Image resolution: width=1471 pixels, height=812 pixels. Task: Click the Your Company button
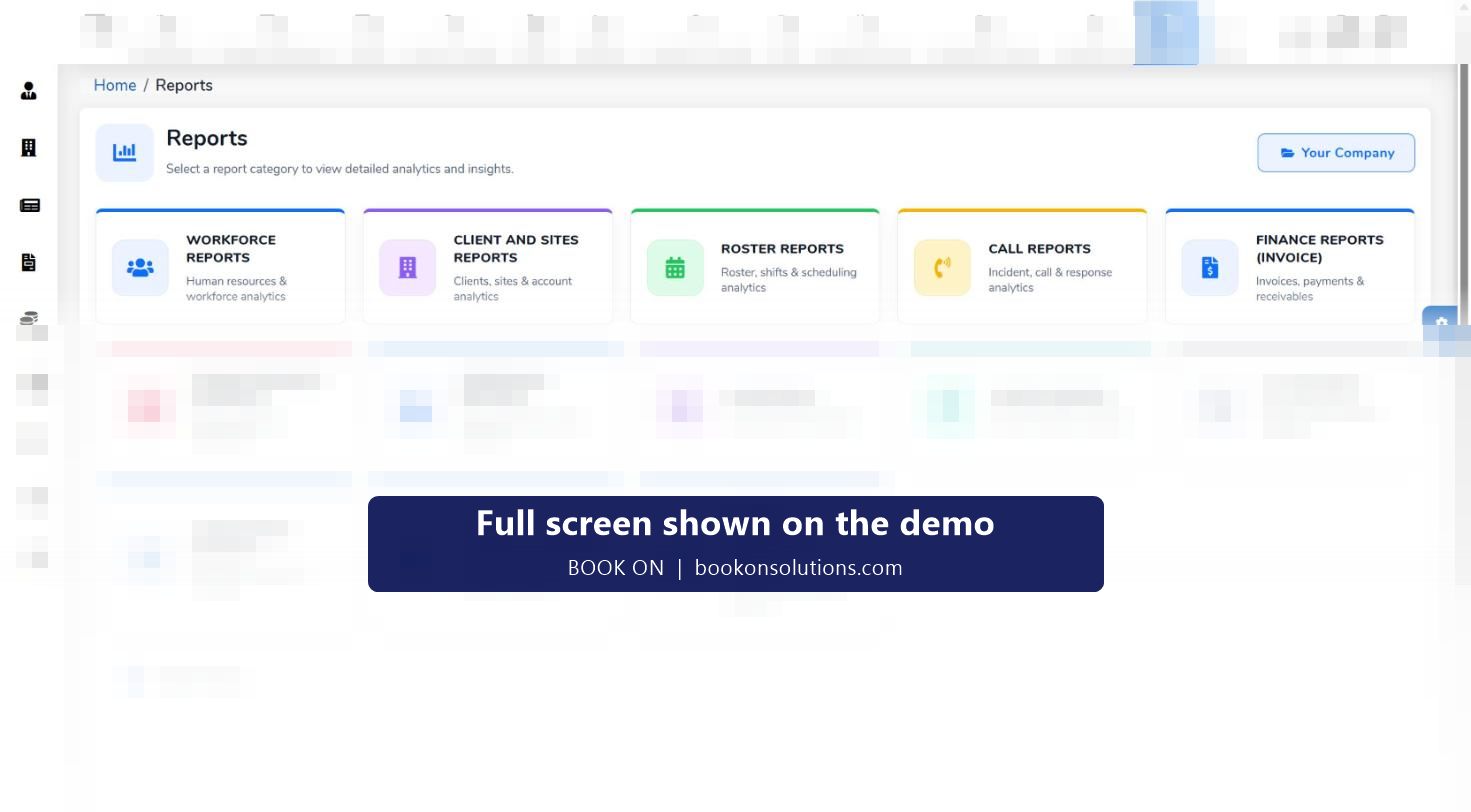(1336, 153)
